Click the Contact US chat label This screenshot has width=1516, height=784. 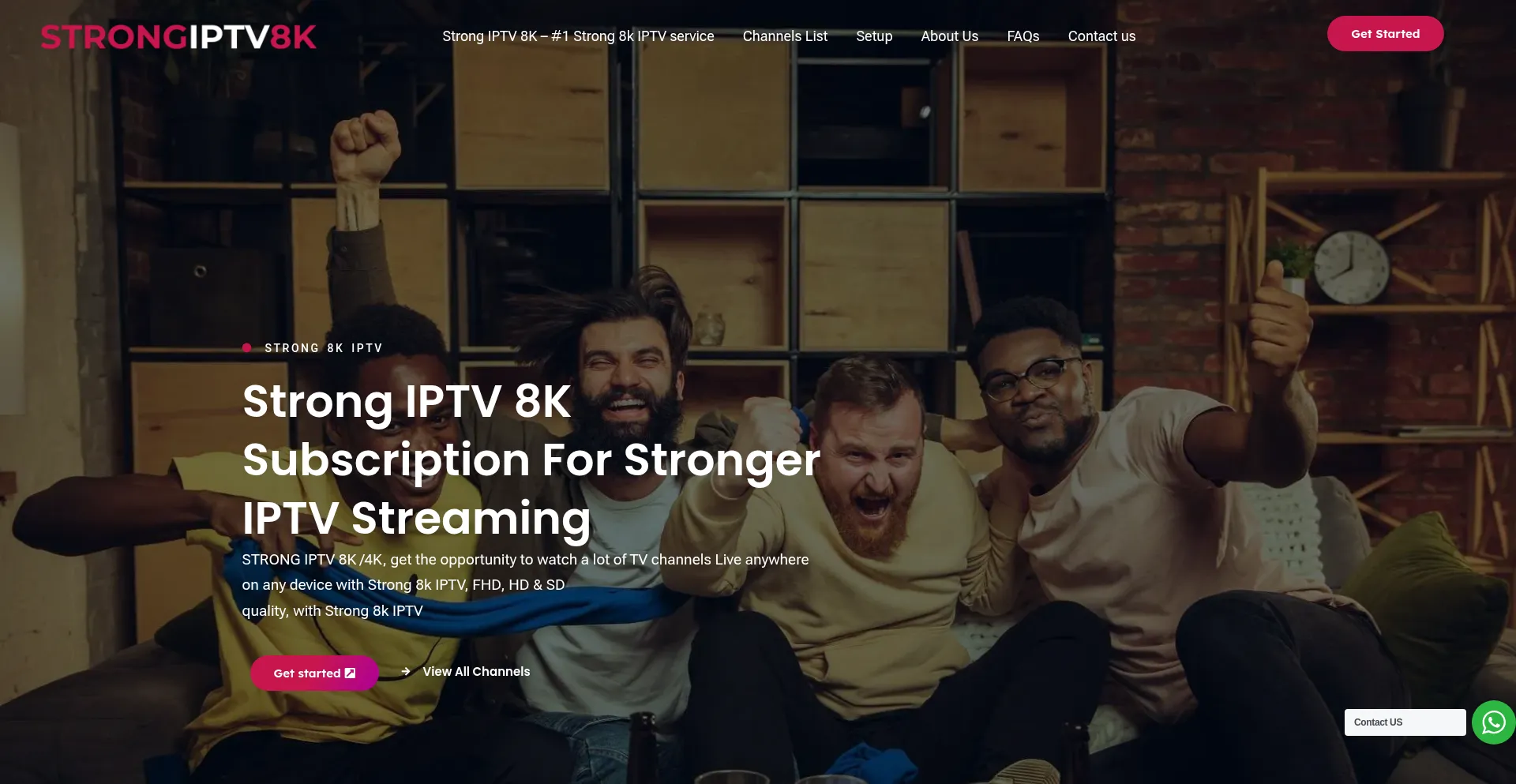pos(1405,722)
